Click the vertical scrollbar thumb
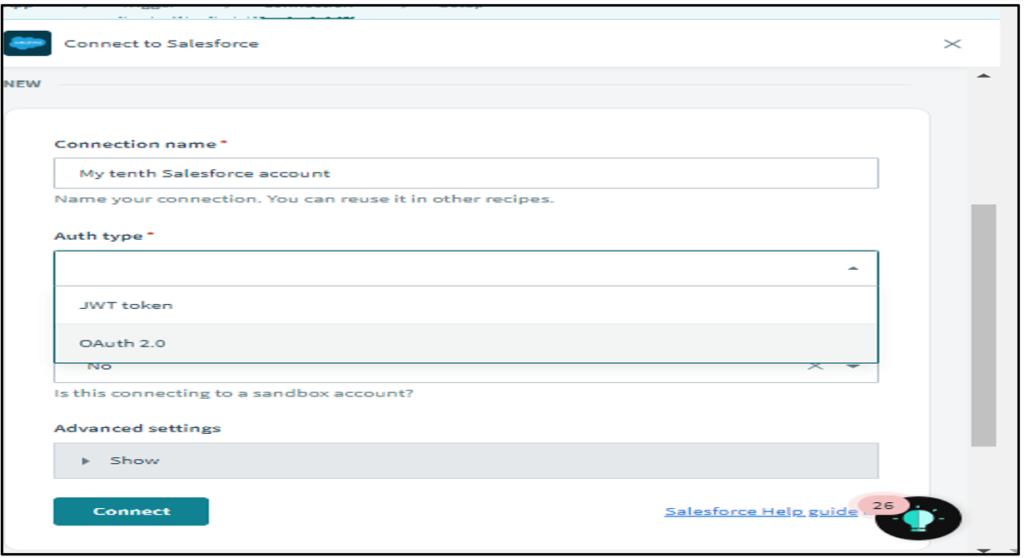1024x558 pixels. pos(983,325)
